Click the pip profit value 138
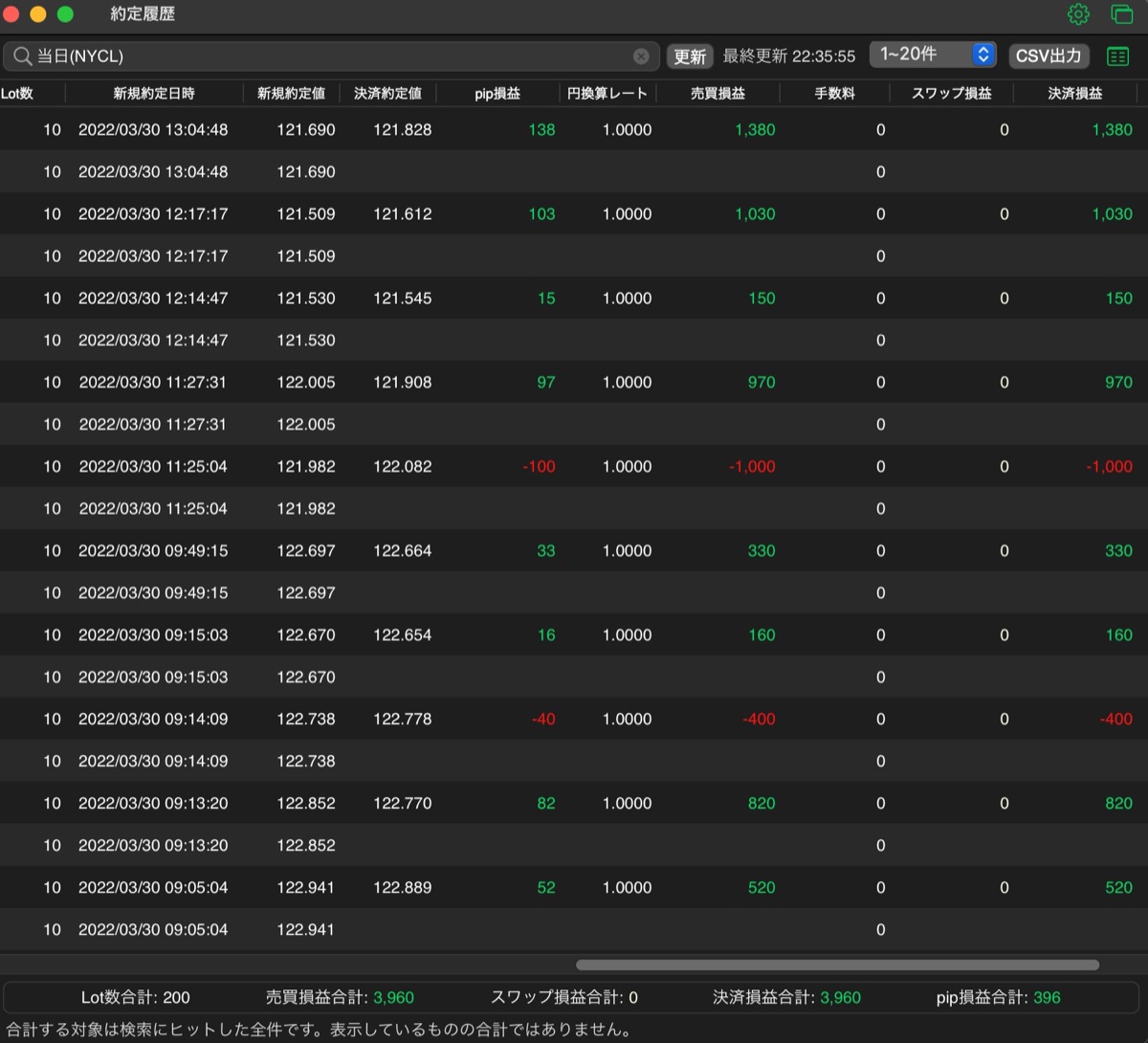The width and height of the screenshot is (1148, 1043). [541, 129]
